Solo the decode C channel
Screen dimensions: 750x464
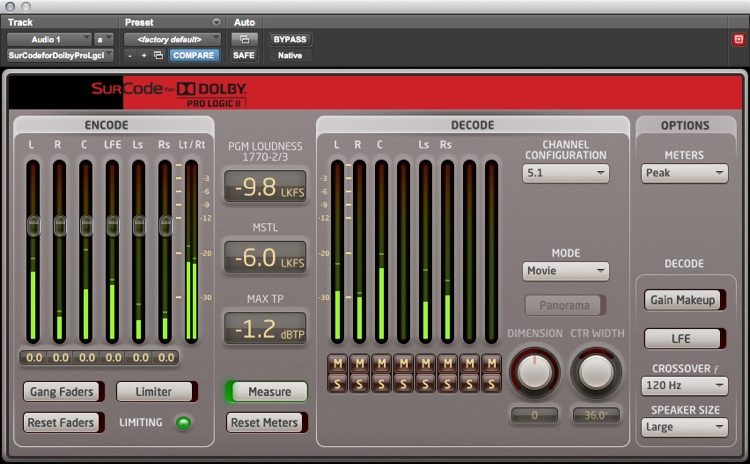coord(382,384)
